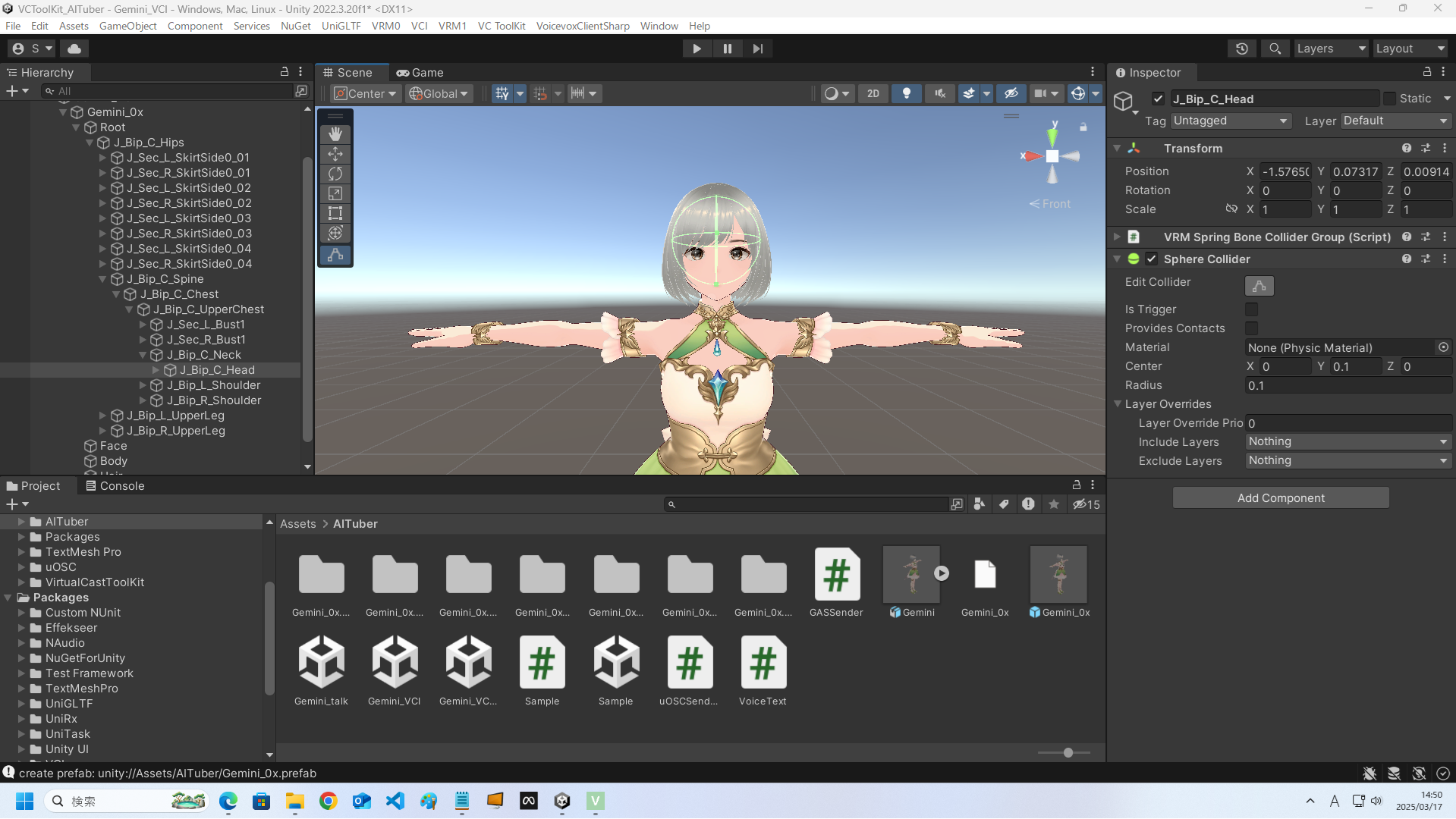Image resolution: width=1456 pixels, height=819 pixels.
Task: Enable the Is Trigger checkbox
Action: (1252, 309)
